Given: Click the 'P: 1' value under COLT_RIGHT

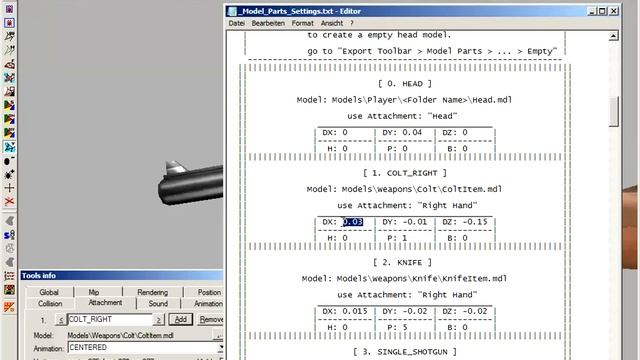Looking at the screenshot, I should [397, 238].
